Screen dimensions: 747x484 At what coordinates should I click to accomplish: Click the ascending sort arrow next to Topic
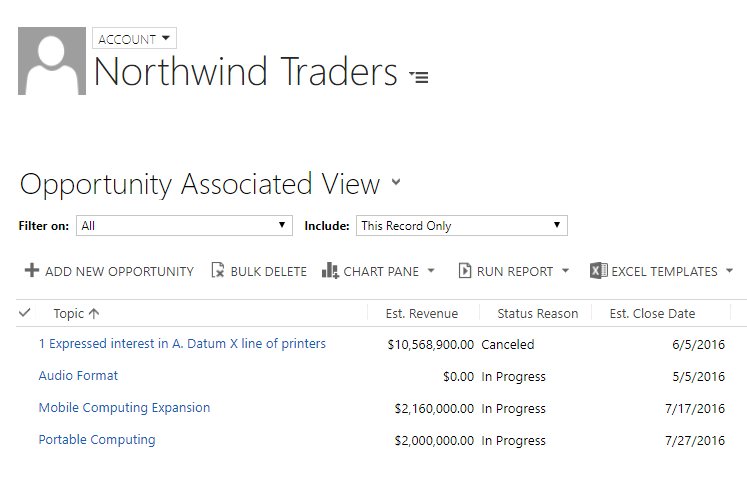pos(94,313)
